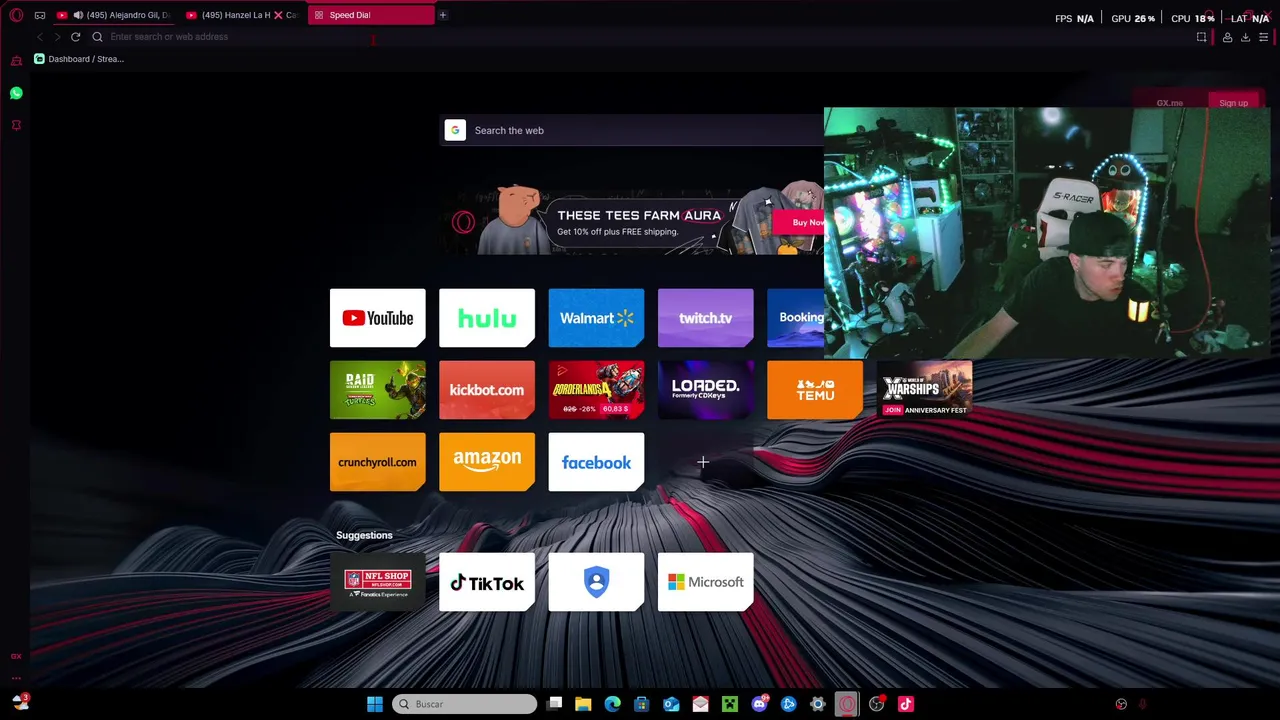This screenshot has width=1280, height=720.
Task: Open the crunchyroll.com speed dial tile
Action: (x=378, y=462)
